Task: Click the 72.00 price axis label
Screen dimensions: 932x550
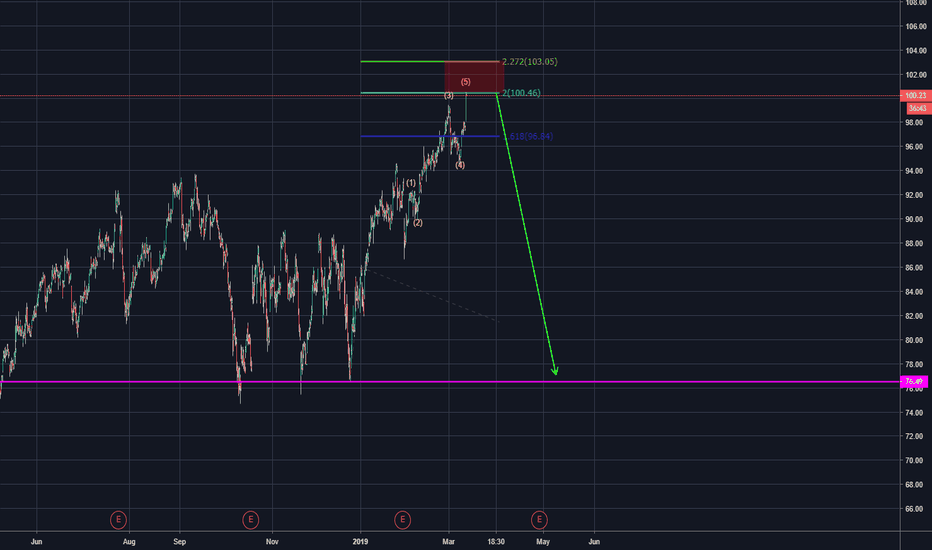Action: point(916,436)
